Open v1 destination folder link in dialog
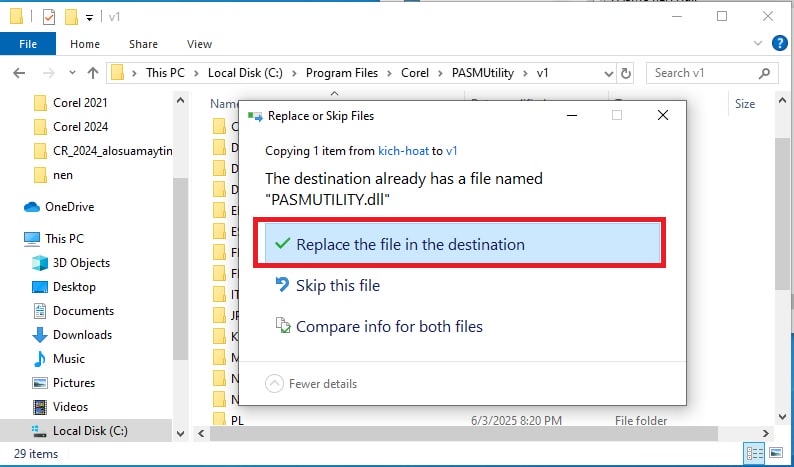Viewport: 794px width, 467px height. 452,151
